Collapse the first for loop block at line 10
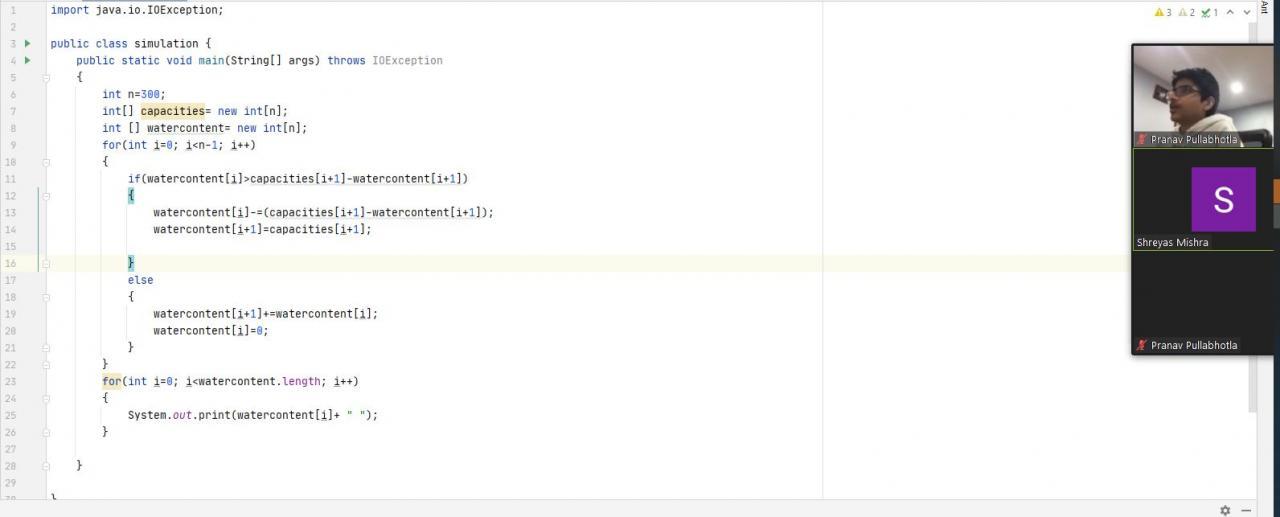This screenshot has height=517, width=1280. point(46,161)
